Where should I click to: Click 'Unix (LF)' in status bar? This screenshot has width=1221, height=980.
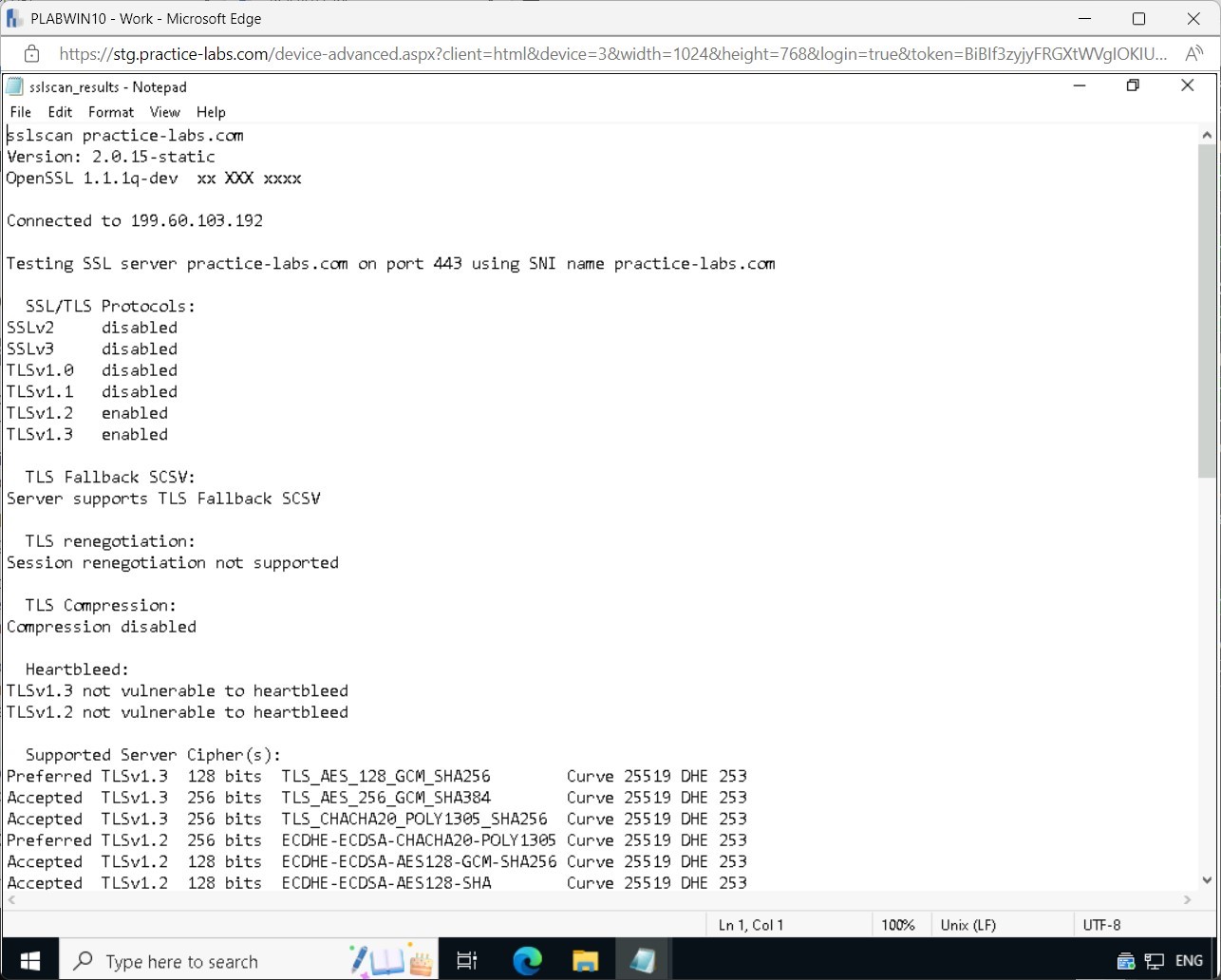[968, 925]
